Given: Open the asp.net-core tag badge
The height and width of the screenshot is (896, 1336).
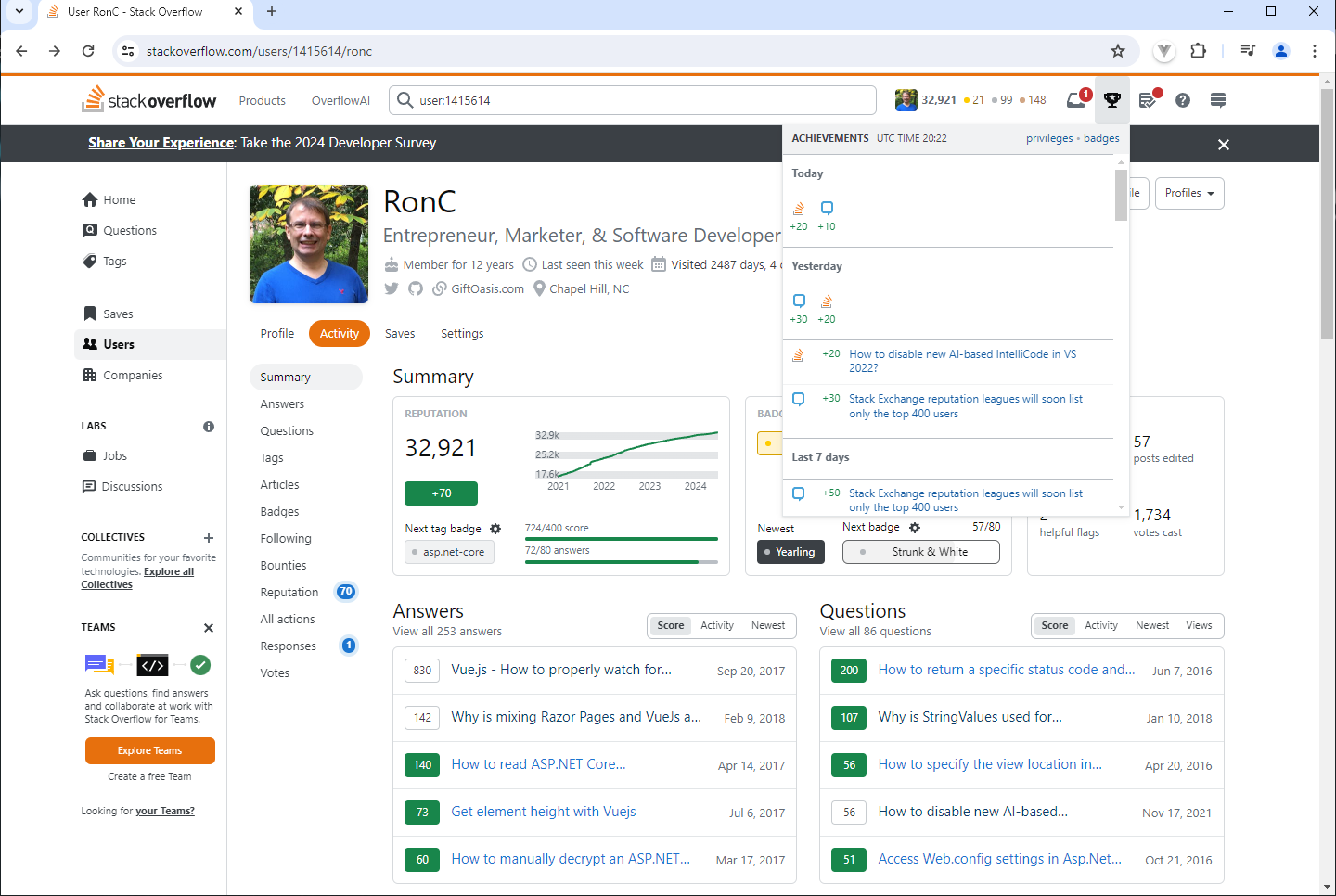Looking at the screenshot, I should click(x=450, y=552).
